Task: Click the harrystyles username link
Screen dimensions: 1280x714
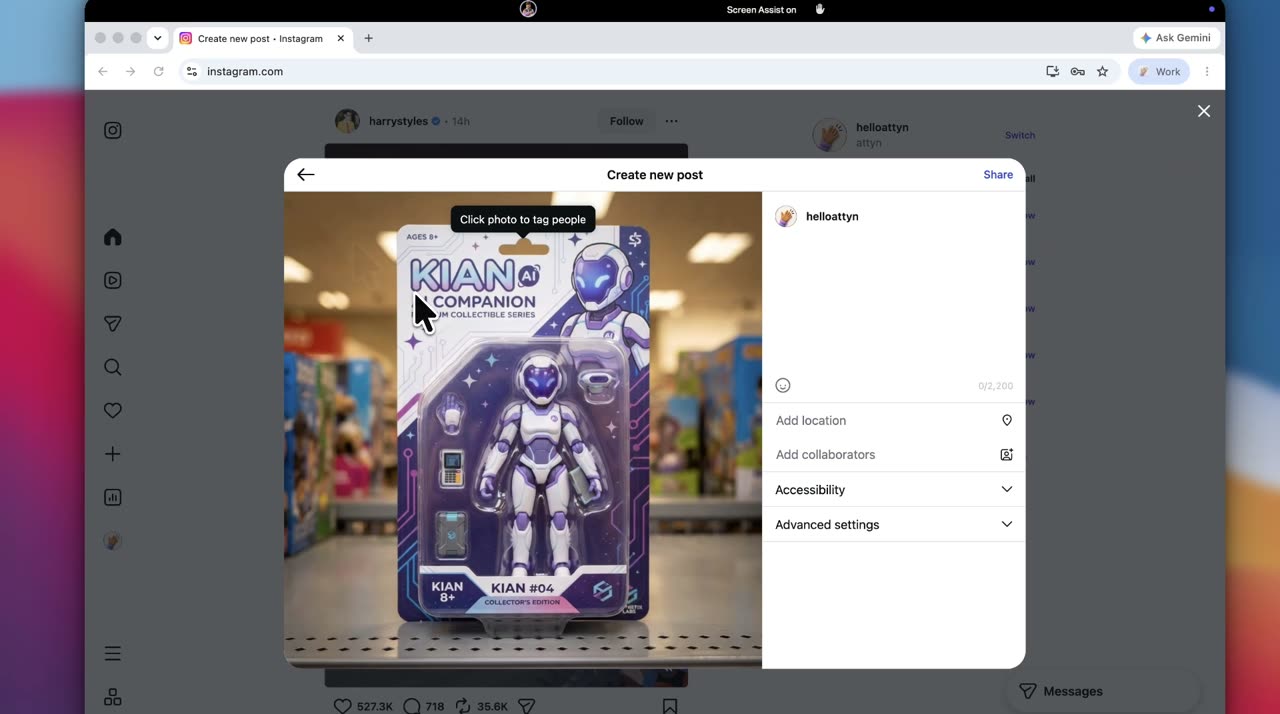Action: [x=398, y=121]
